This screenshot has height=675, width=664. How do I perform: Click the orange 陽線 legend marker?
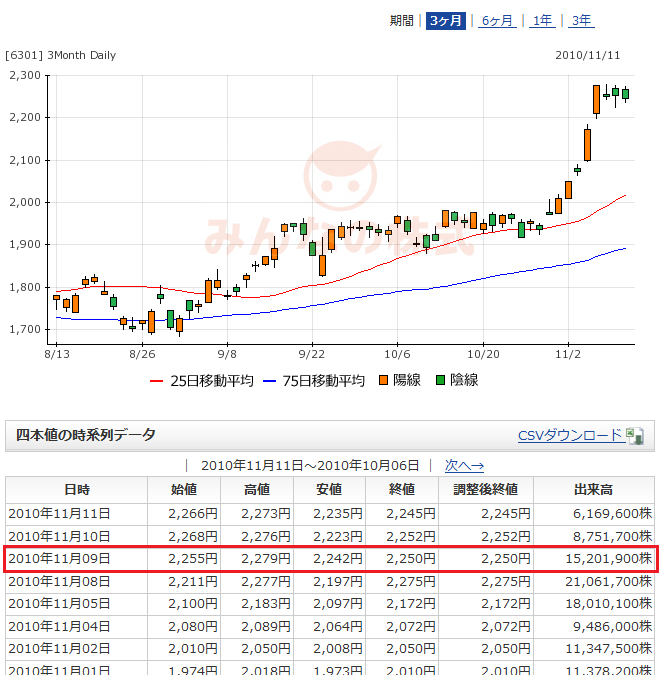tap(385, 380)
